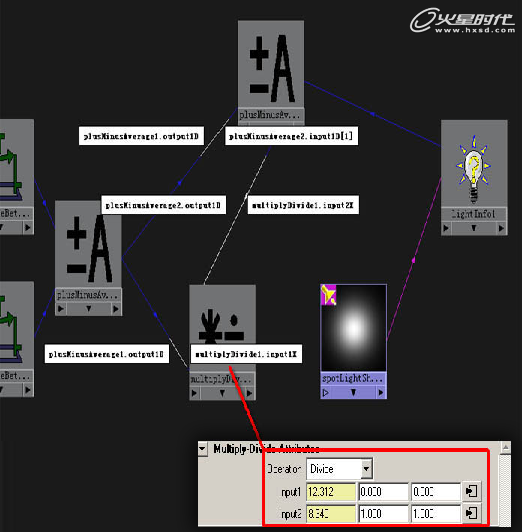Collapse the Multiply-Divide Attributes section
522x532 pixels.
click(x=202, y=449)
